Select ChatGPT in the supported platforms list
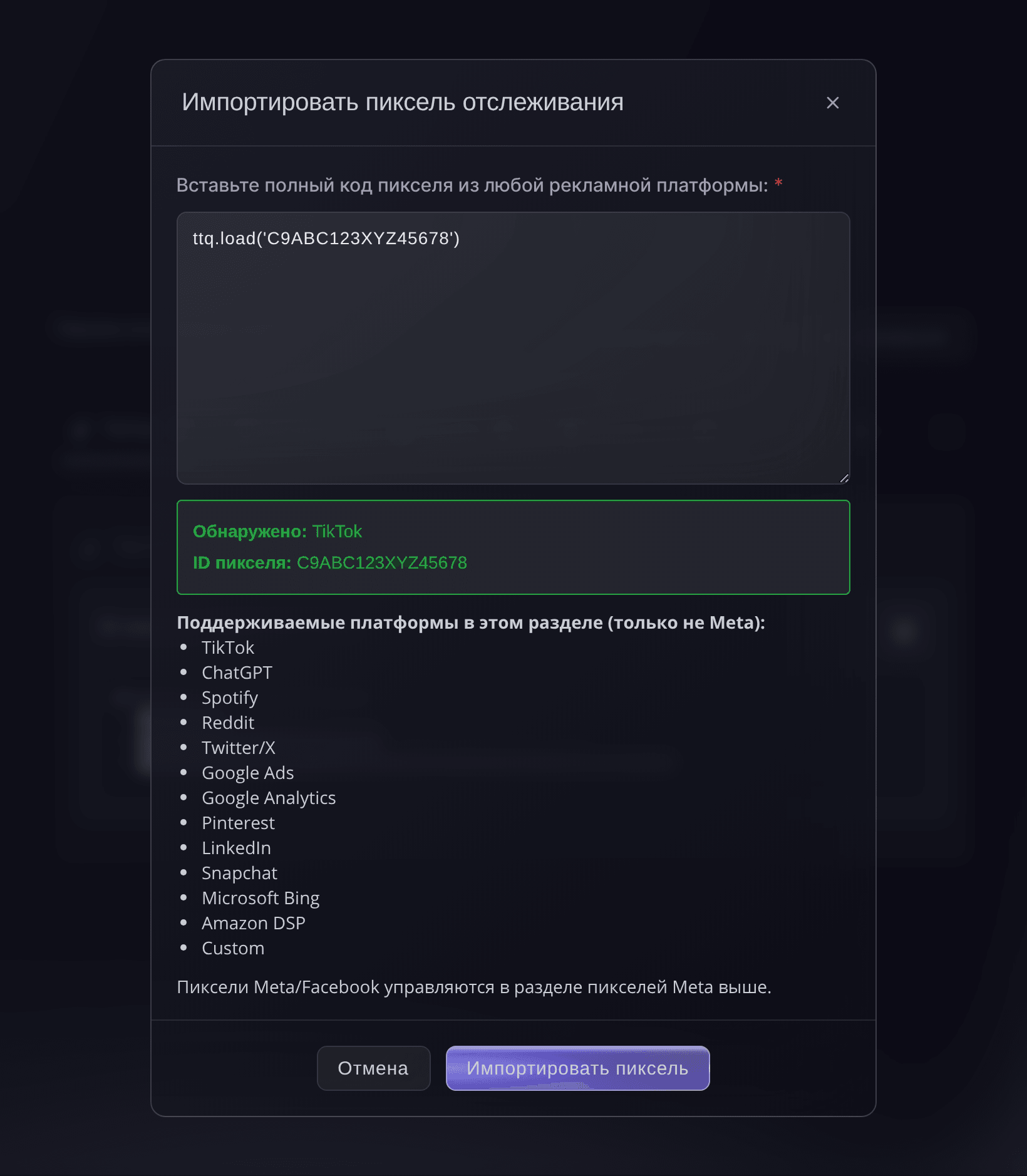The image size is (1027, 1176). click(237, 673)
